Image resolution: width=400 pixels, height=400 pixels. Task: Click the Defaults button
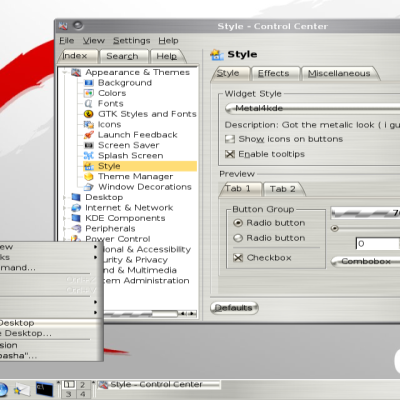click(x=234, y=308)
